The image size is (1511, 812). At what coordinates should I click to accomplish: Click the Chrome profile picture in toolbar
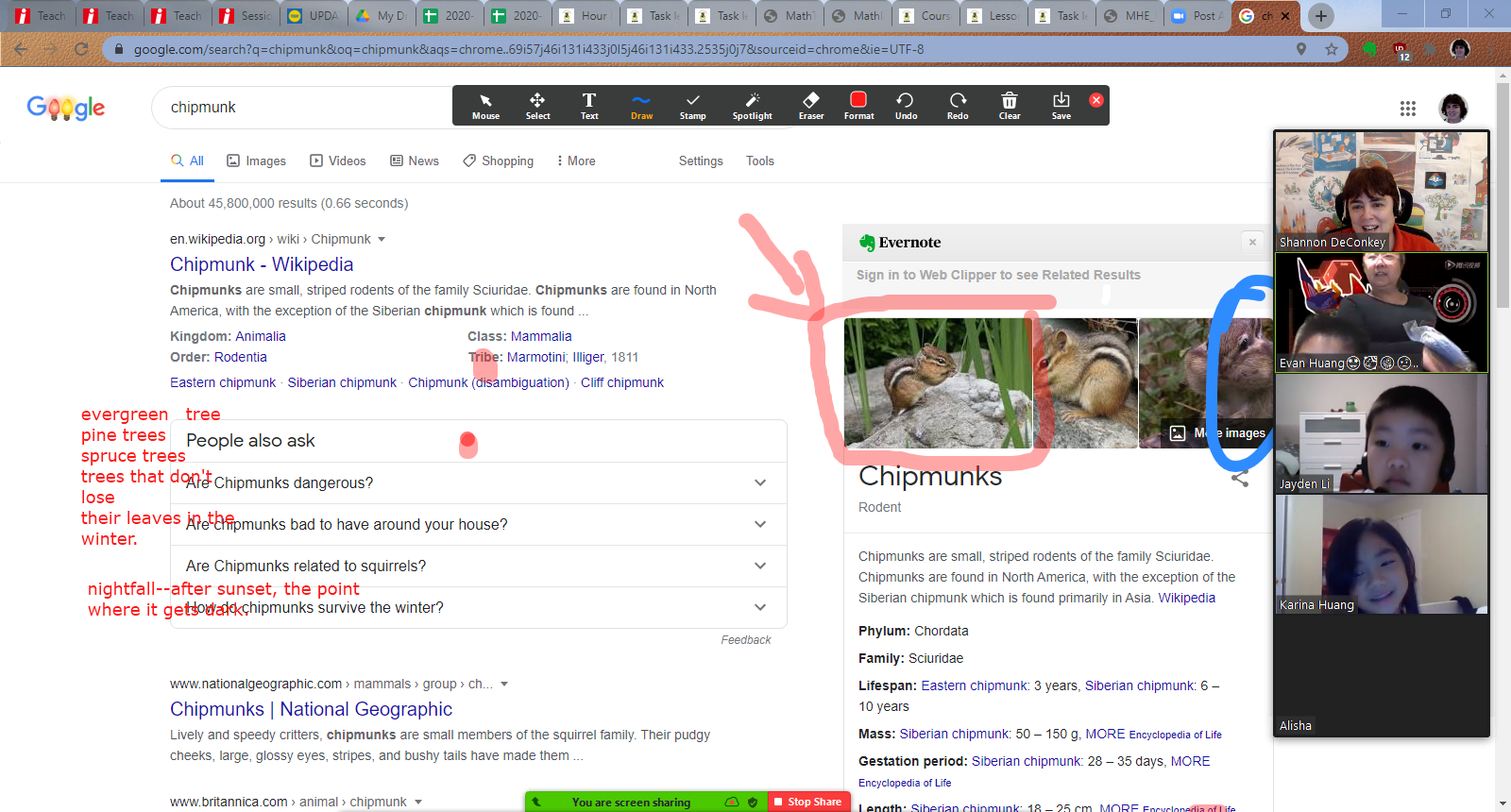1460,49
